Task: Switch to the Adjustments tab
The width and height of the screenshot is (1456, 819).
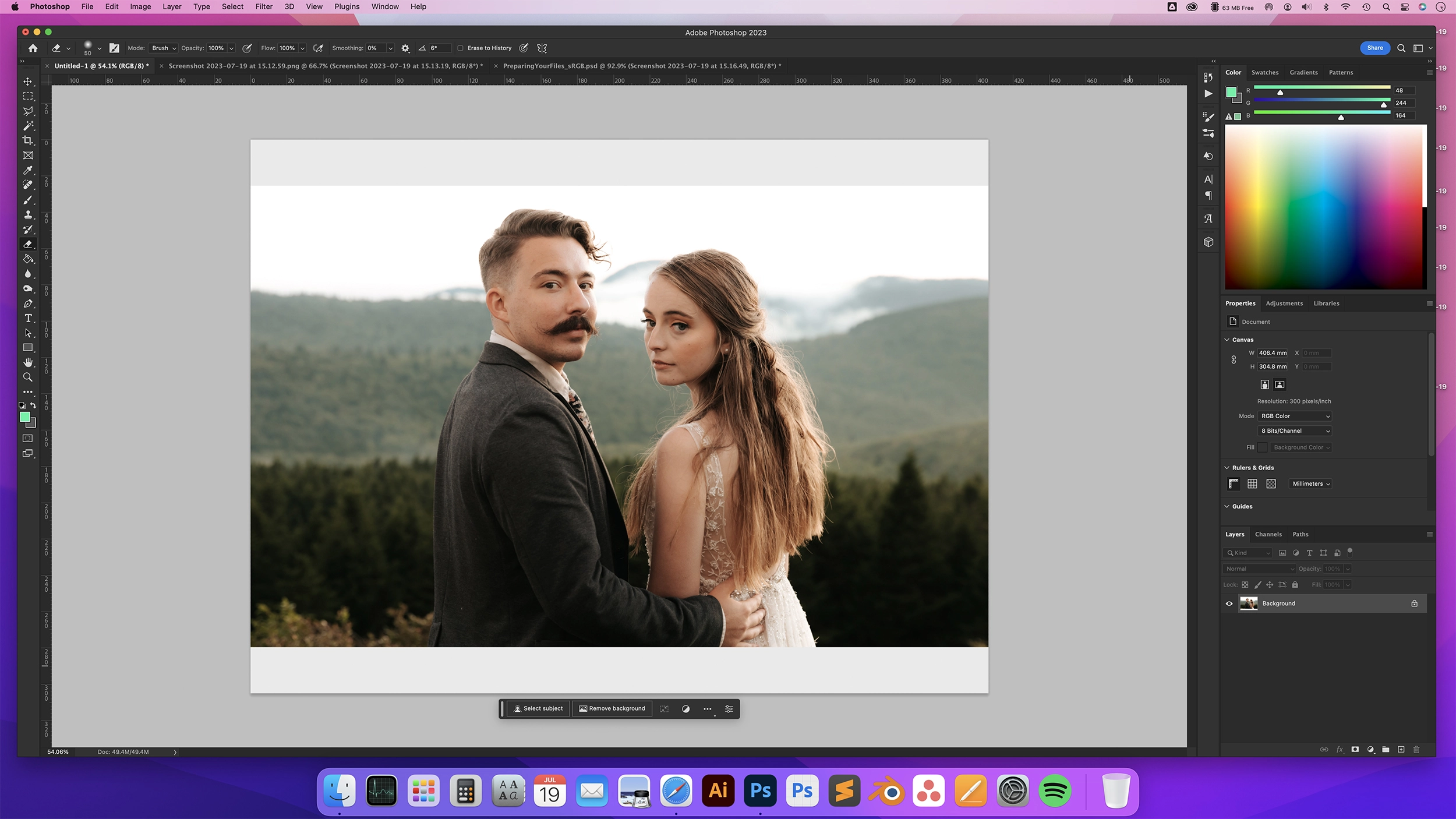Action: 1284,303
